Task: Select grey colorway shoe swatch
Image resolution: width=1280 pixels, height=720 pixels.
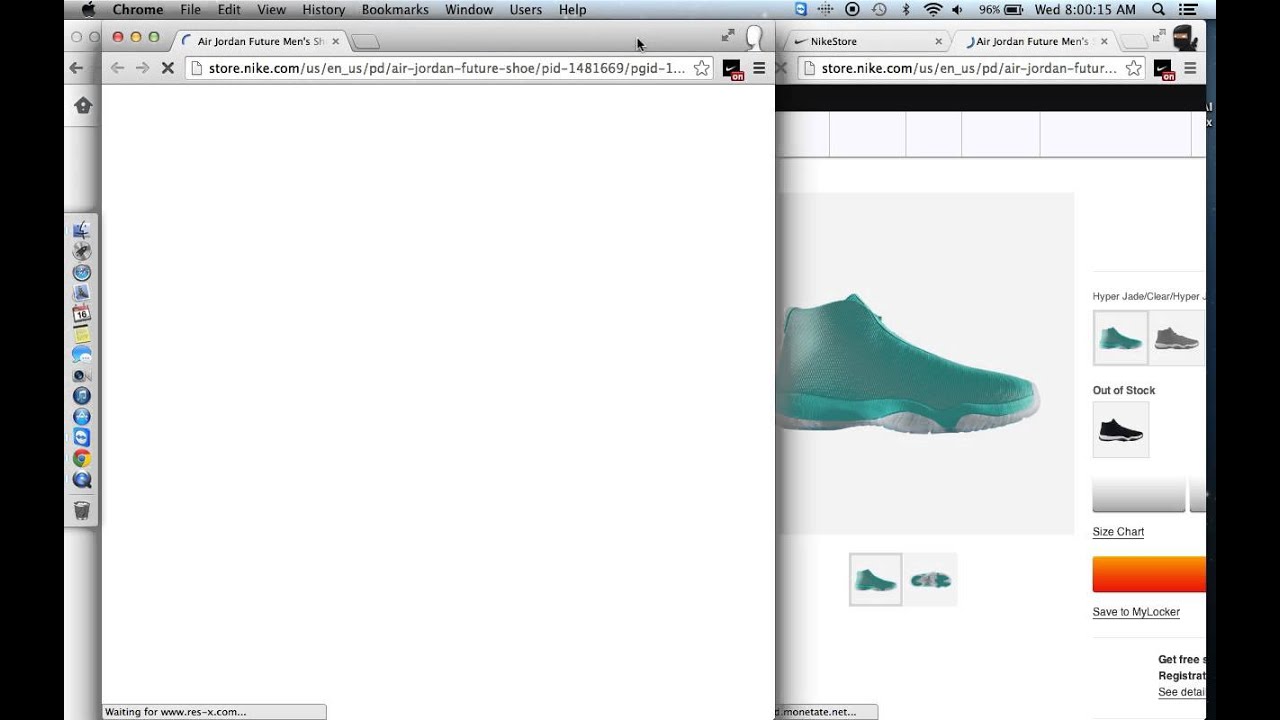Action: pos(1177,338)
